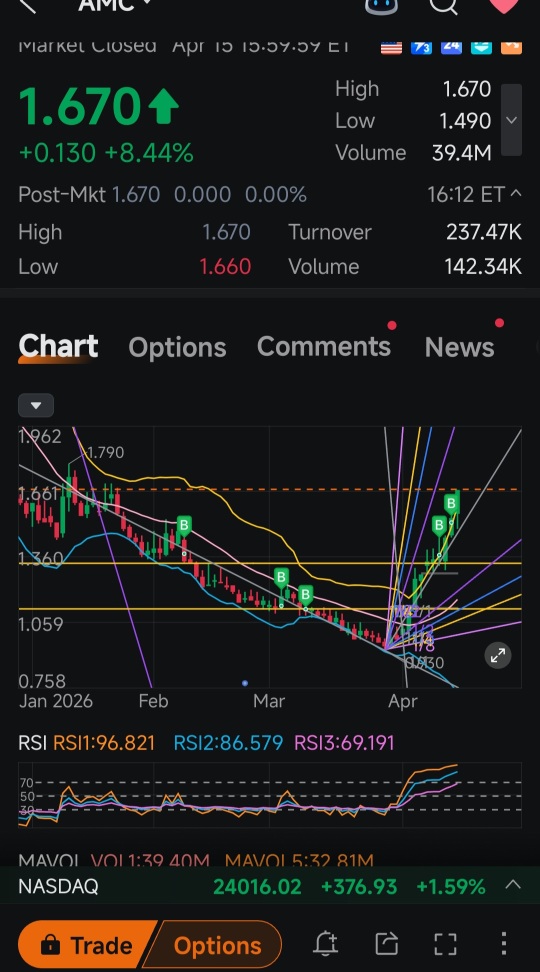Add a price alert bell icon
The image size is (540, 972).
pyautogui.click(x=325, y=944)
